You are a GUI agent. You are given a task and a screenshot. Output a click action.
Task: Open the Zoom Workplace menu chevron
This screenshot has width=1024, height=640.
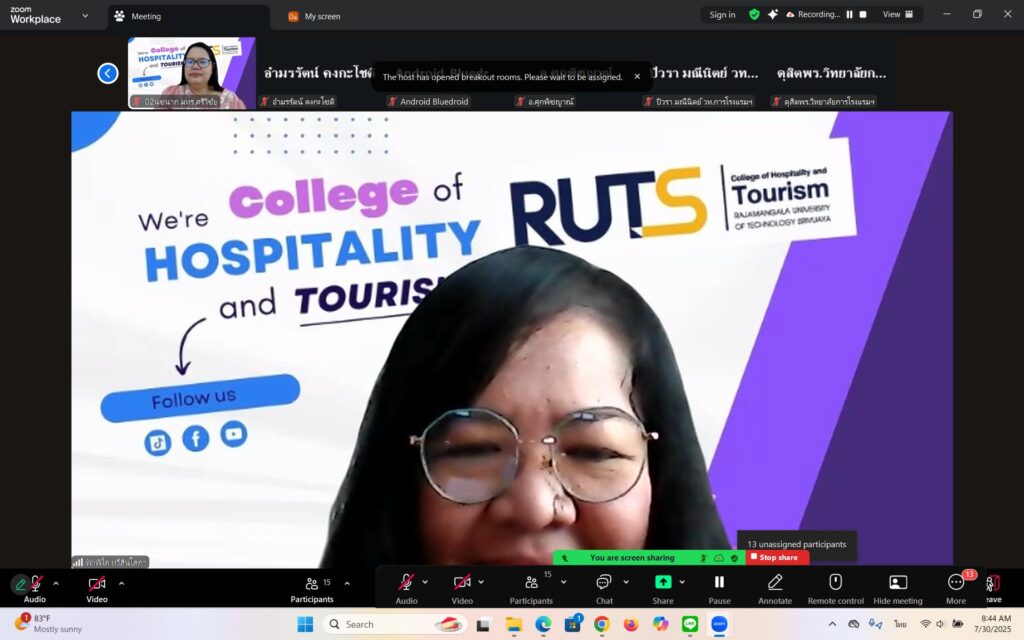tap(85, 16)
